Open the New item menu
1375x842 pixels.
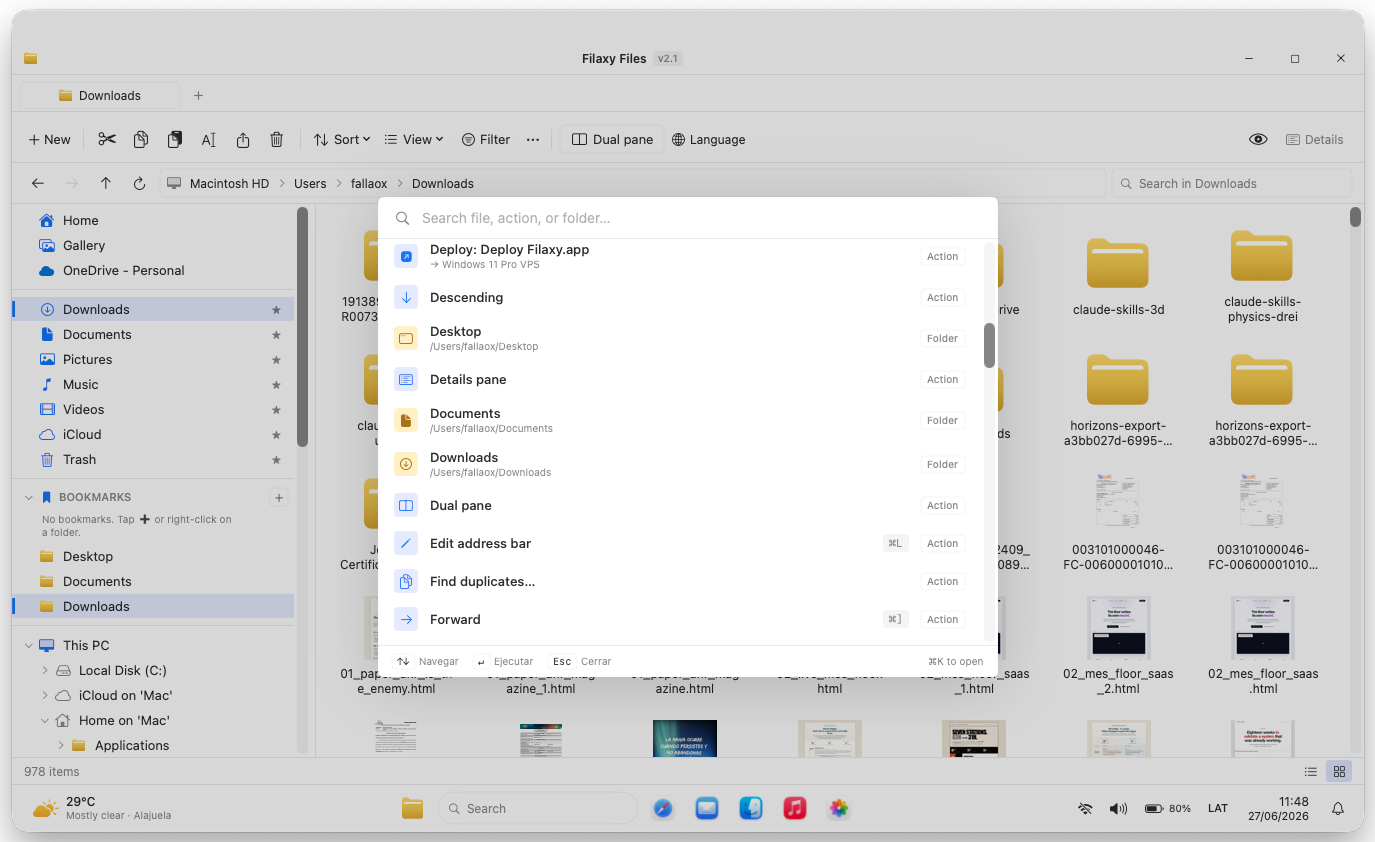(x=49, y=139)
